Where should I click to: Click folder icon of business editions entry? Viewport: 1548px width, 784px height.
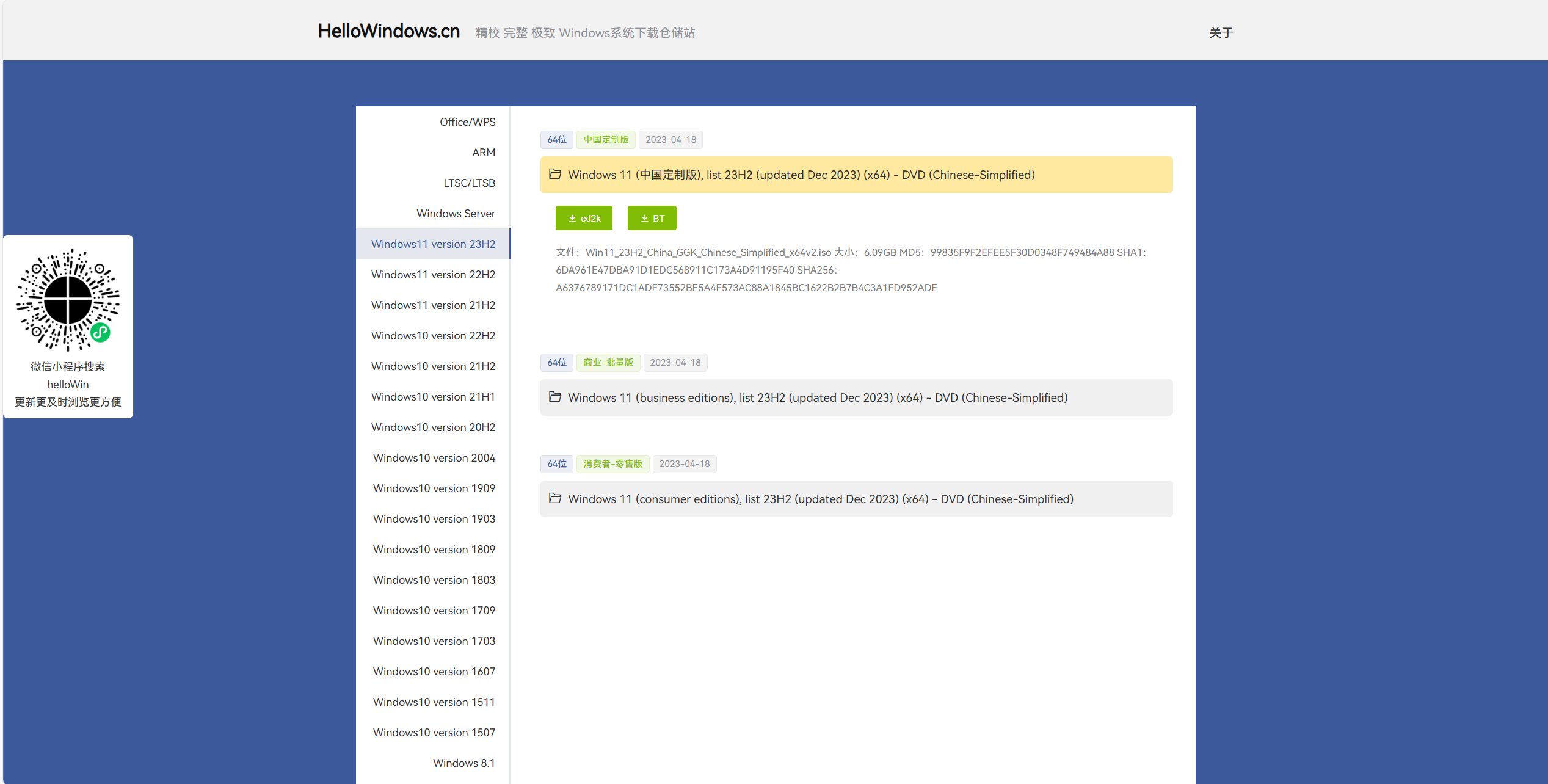(554, 397)
